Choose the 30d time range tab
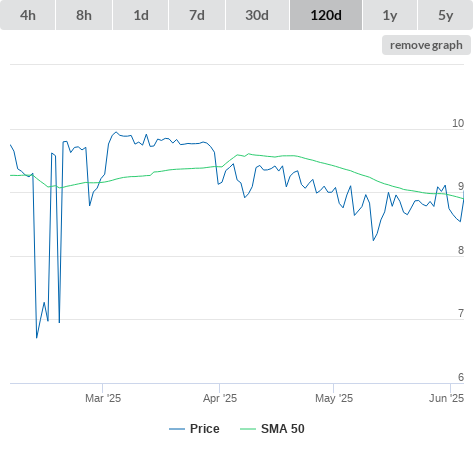The image size is (474, 455). pos(257,15)
